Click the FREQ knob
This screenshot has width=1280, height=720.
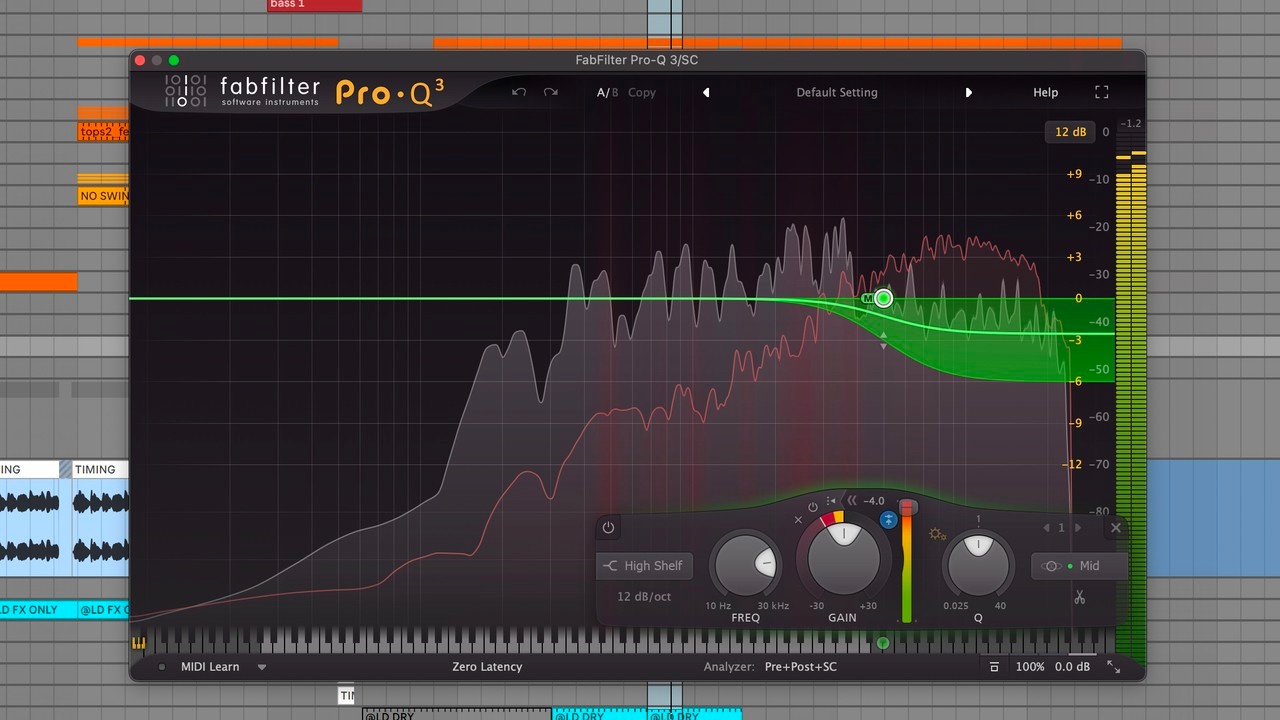pos(747,563)
